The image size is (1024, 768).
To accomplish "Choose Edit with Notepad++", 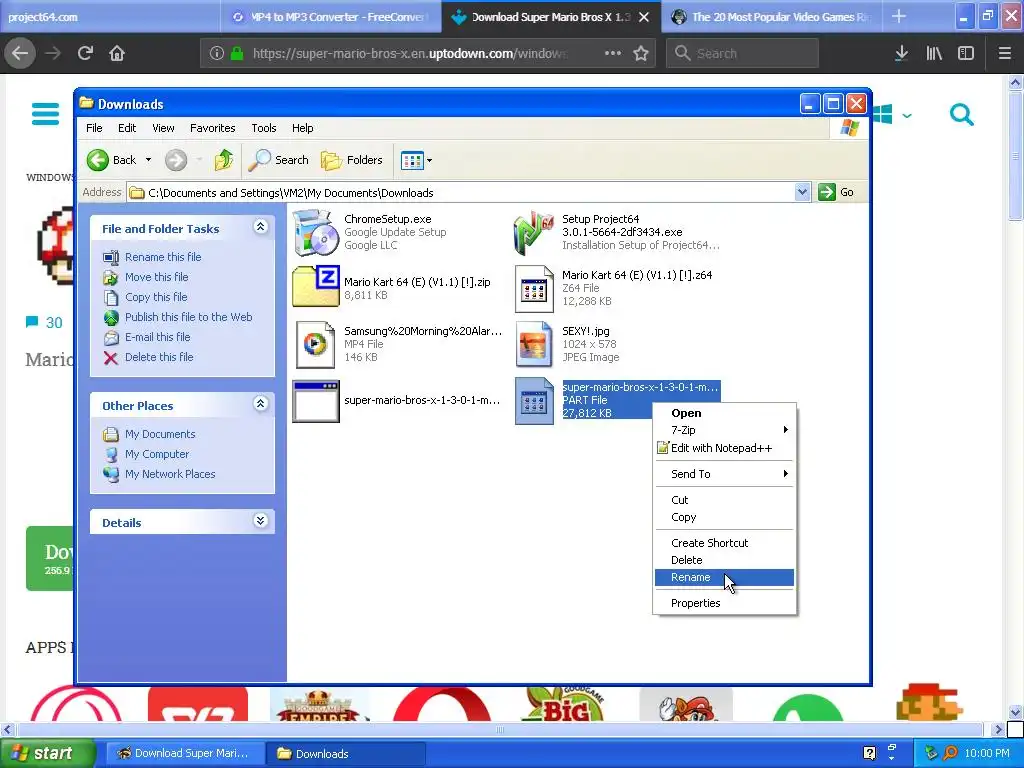I will point(724,448).
